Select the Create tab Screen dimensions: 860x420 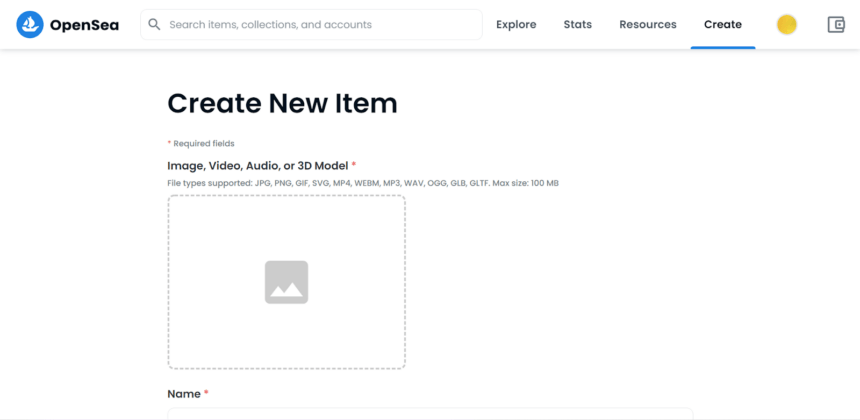pos(722,25)
